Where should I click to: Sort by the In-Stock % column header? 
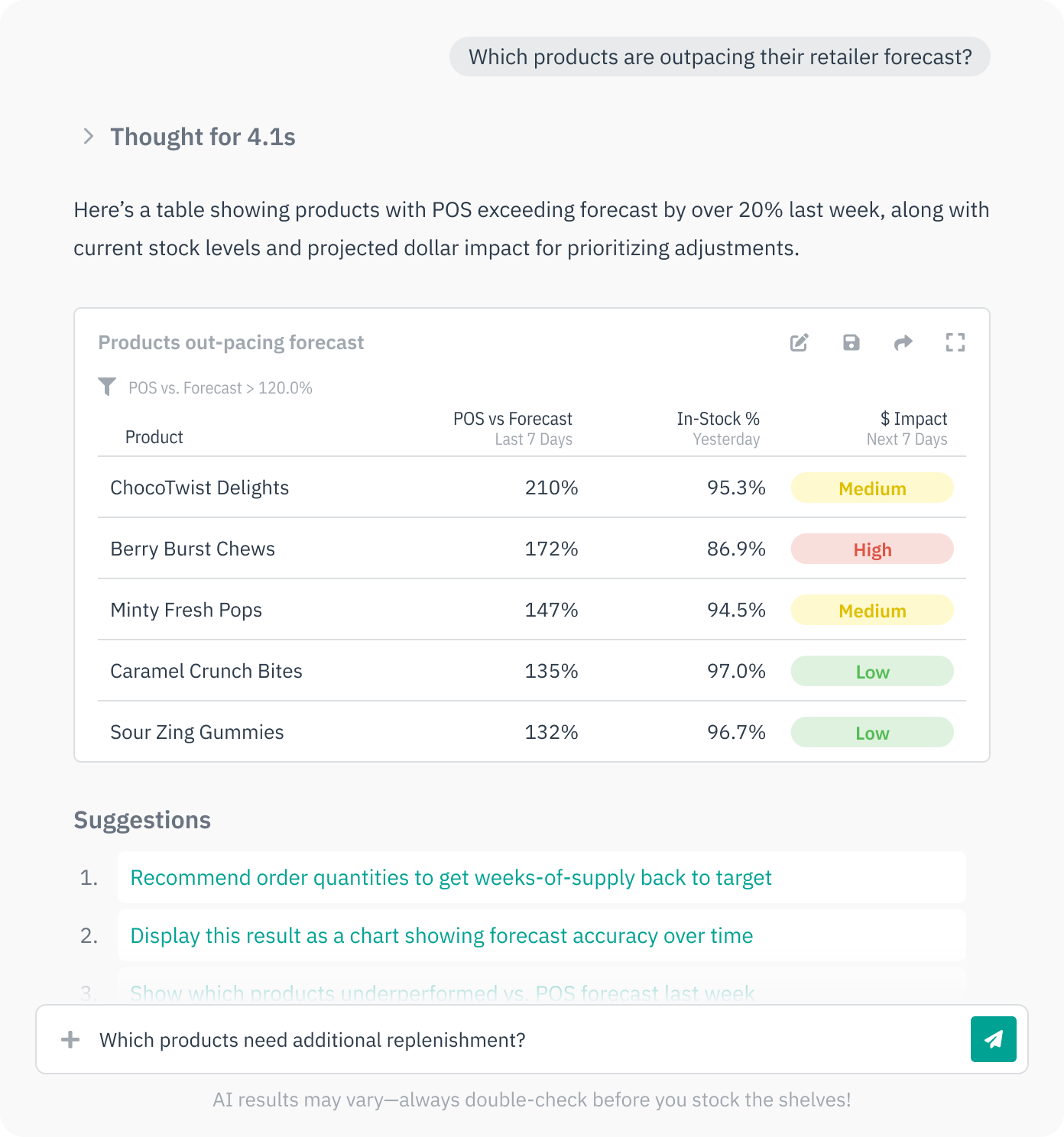[x=719, y=419]
